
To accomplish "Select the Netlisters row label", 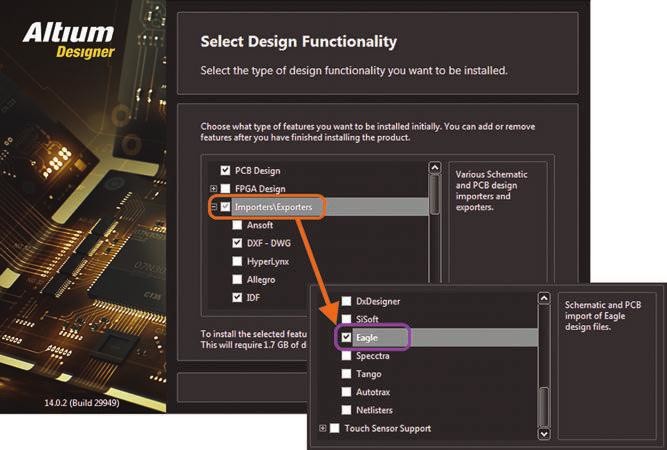I will (x=374, y=410).
